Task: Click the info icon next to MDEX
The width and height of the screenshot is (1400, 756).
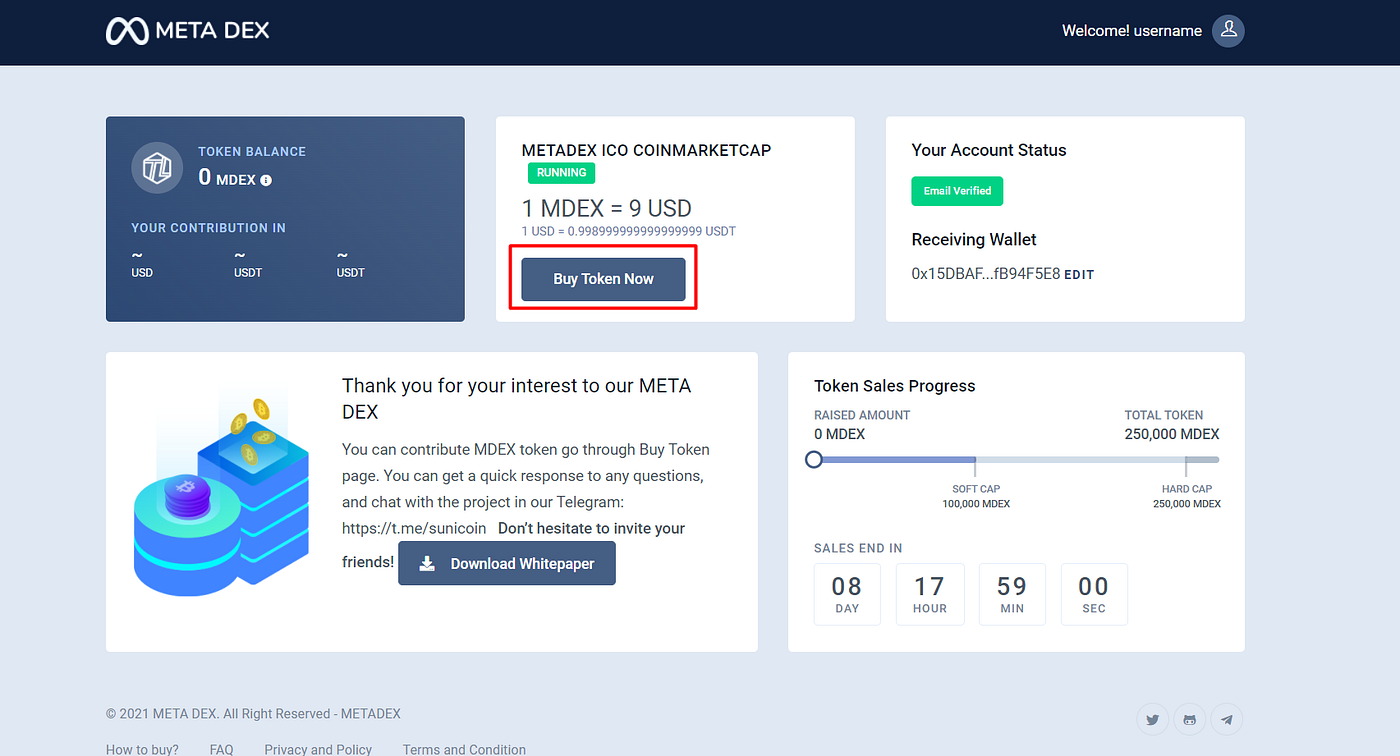Action: pyautogui.click(x=266, y=180)
